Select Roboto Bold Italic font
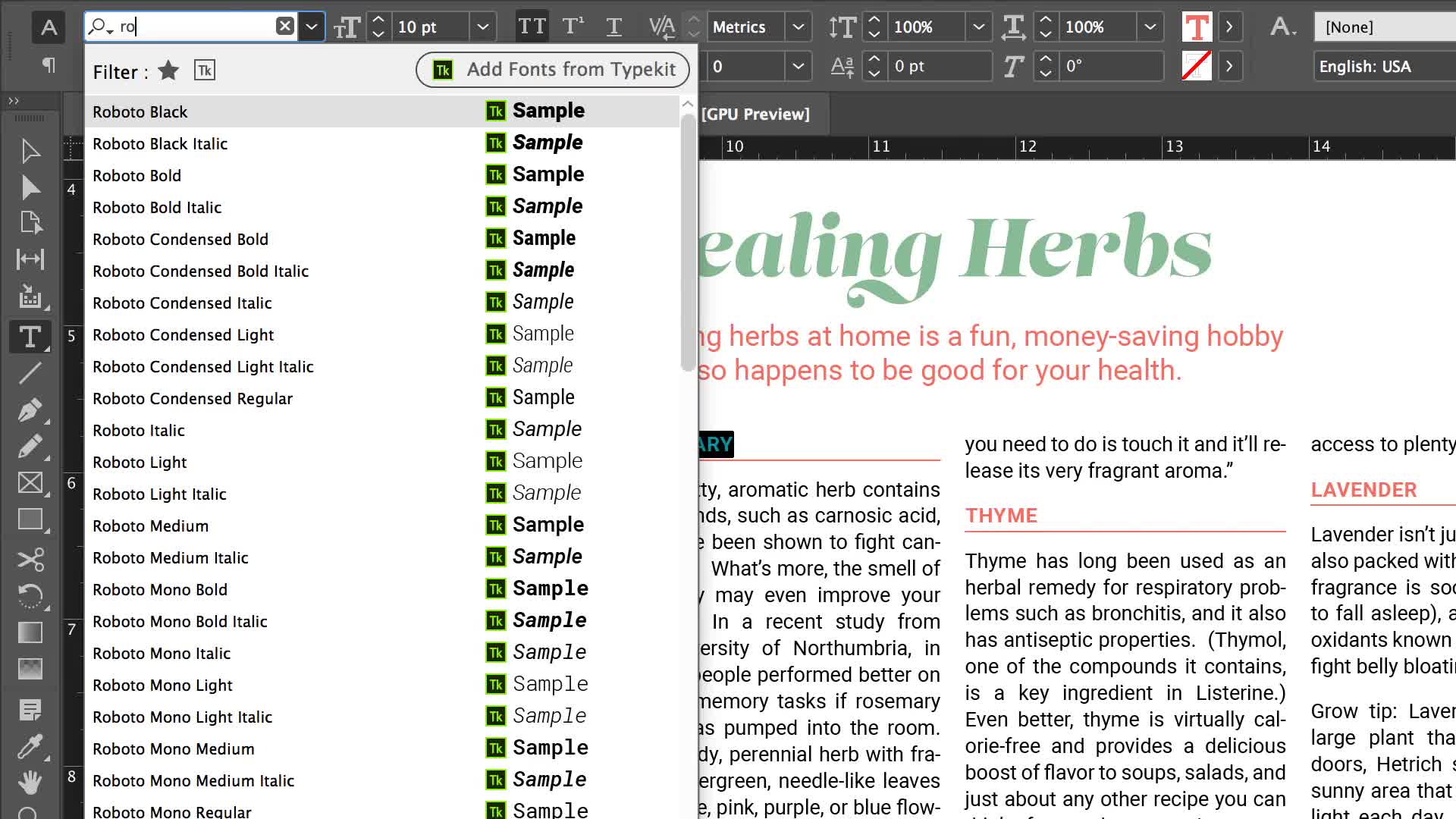This screenshot has height=819, width=1456. point(382,207)
